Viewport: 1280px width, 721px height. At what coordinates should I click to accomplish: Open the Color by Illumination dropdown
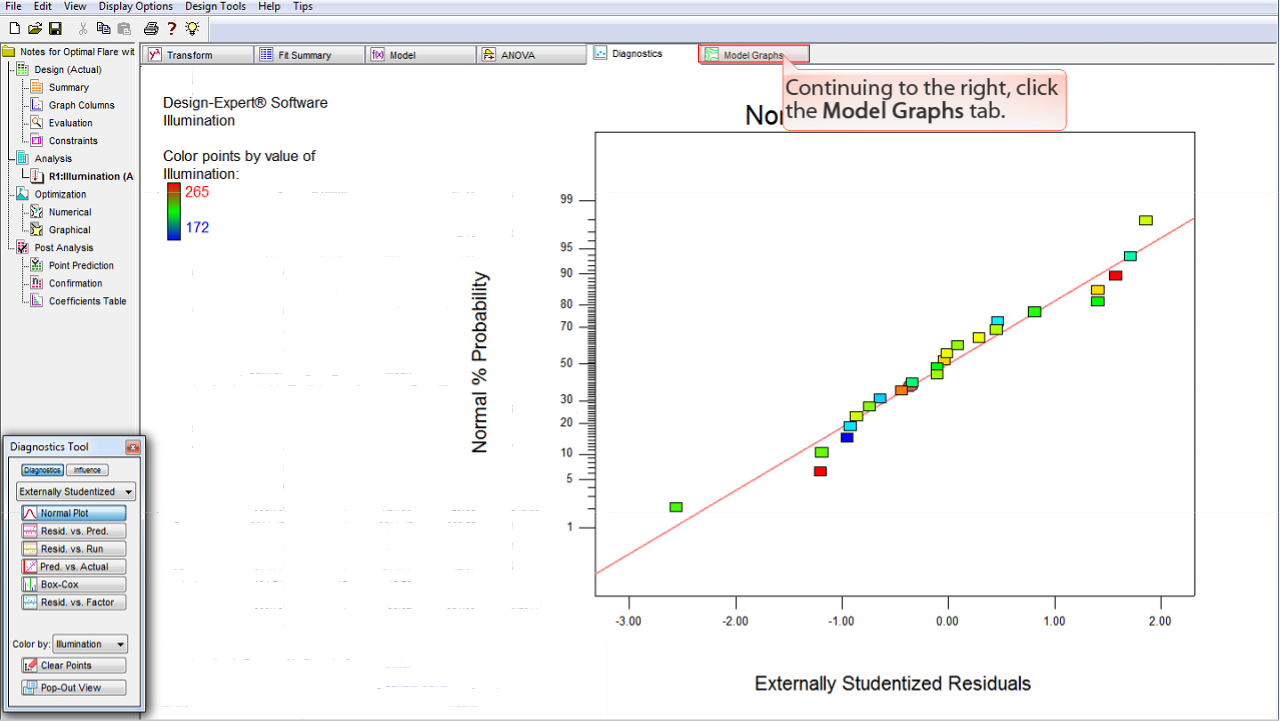pos(90,644)
